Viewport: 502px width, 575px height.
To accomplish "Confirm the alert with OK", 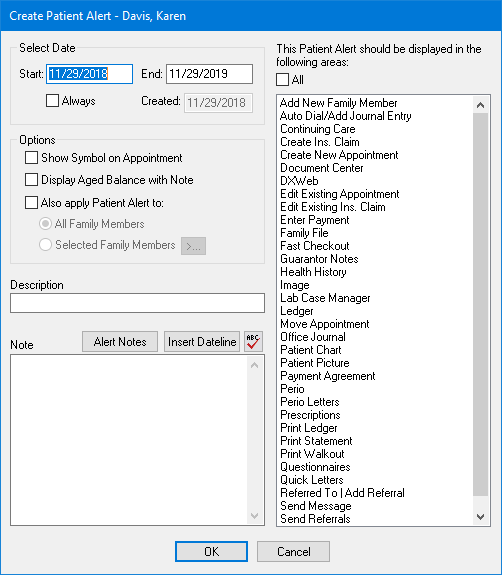I will click(x=211, y=552).
